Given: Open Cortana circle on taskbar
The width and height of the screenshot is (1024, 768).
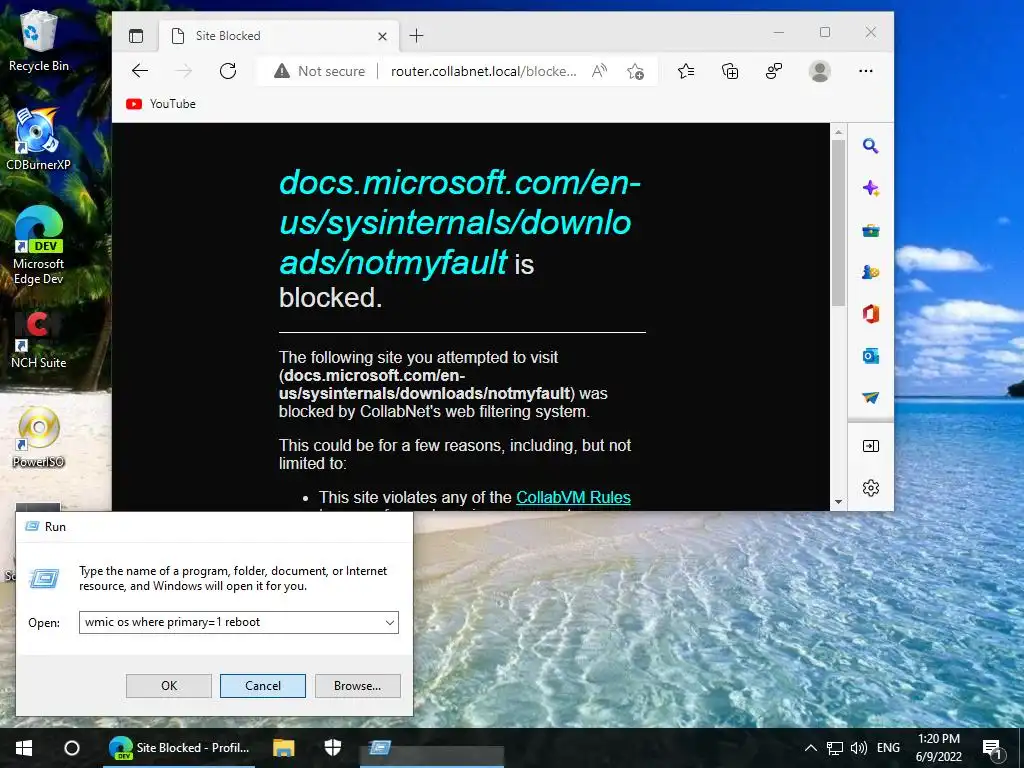Looking at the screenshot, I should (72, 748).
